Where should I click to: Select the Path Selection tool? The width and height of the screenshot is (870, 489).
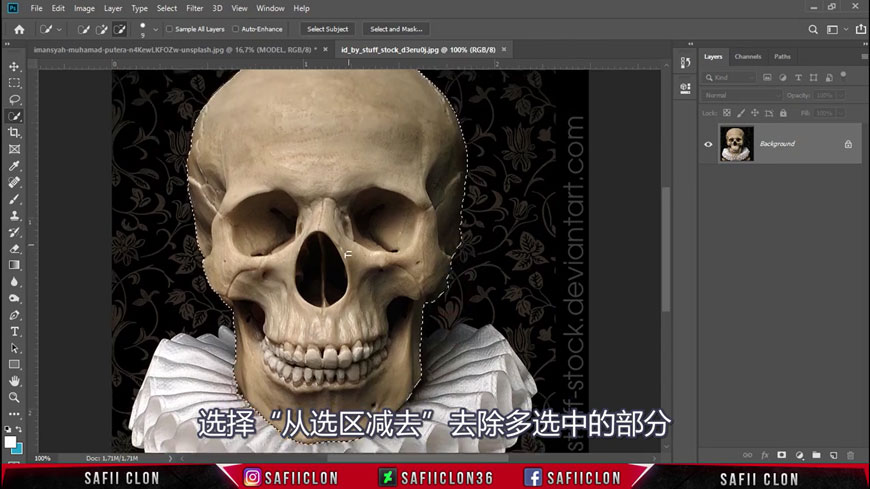[14, 349]
